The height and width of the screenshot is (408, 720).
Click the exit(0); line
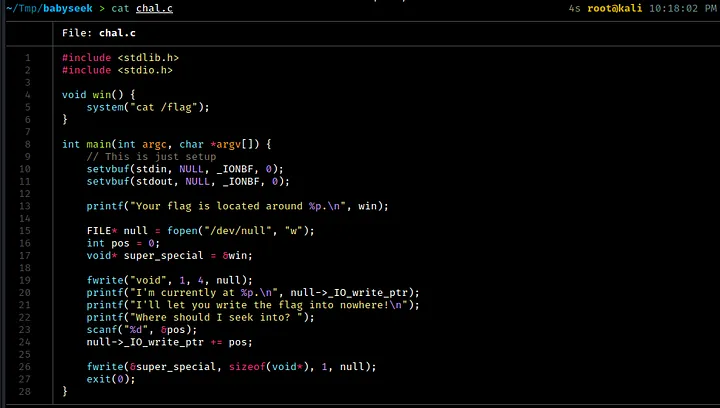click(111, 380)
